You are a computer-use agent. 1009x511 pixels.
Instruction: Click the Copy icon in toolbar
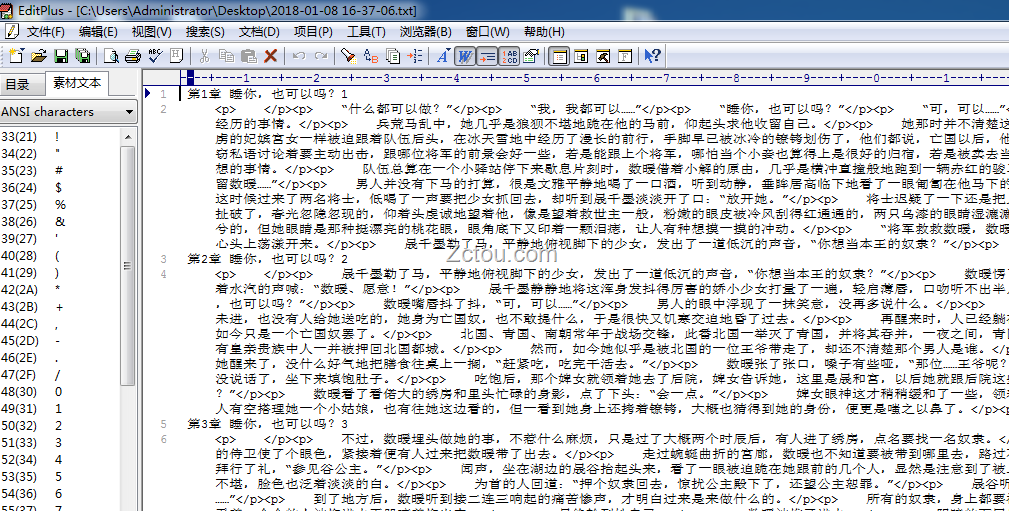click(x=227, y=56)
